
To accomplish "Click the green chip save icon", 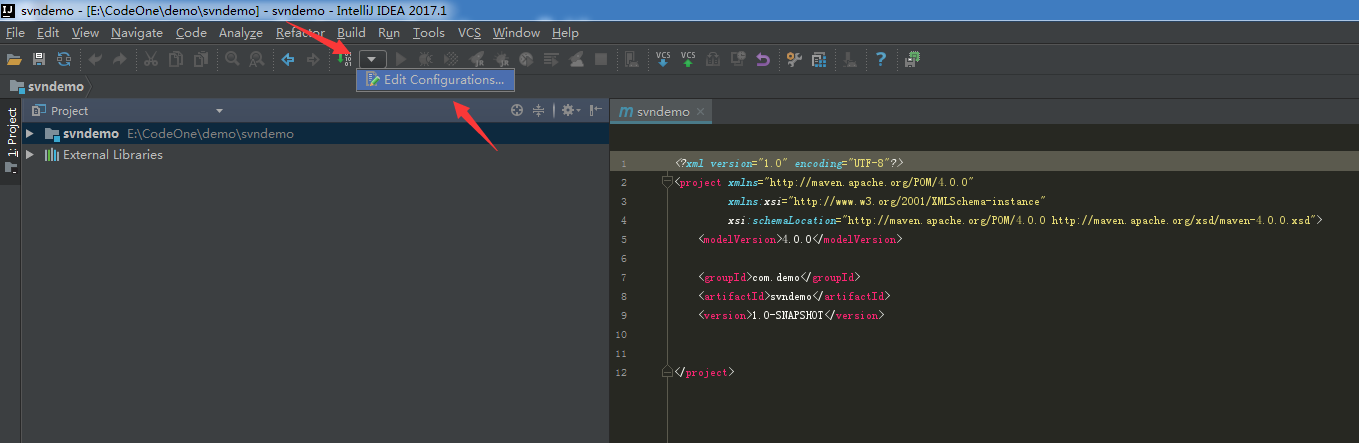I will 912,58.
